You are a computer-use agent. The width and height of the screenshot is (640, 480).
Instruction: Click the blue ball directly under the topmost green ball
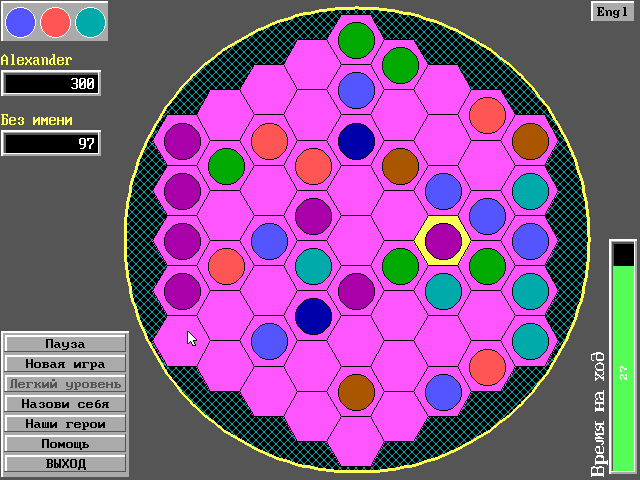click(x=356, y=91)
